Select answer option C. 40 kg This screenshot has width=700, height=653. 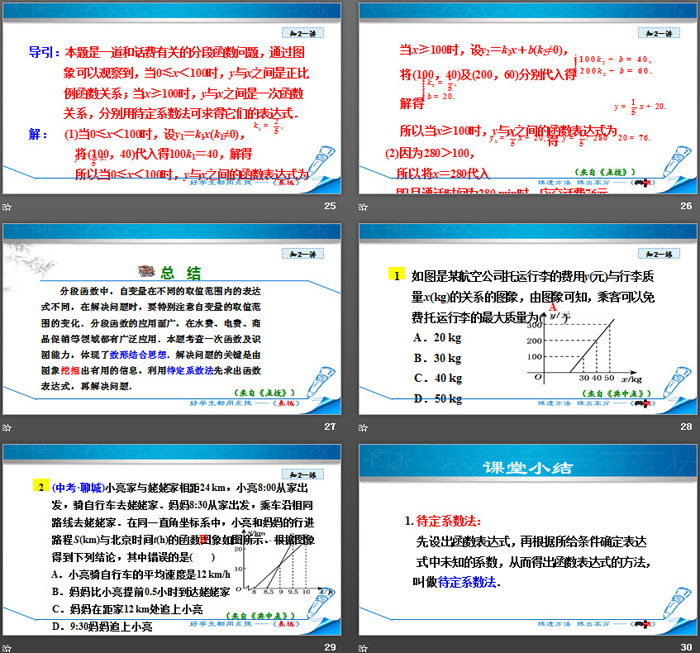438,378
